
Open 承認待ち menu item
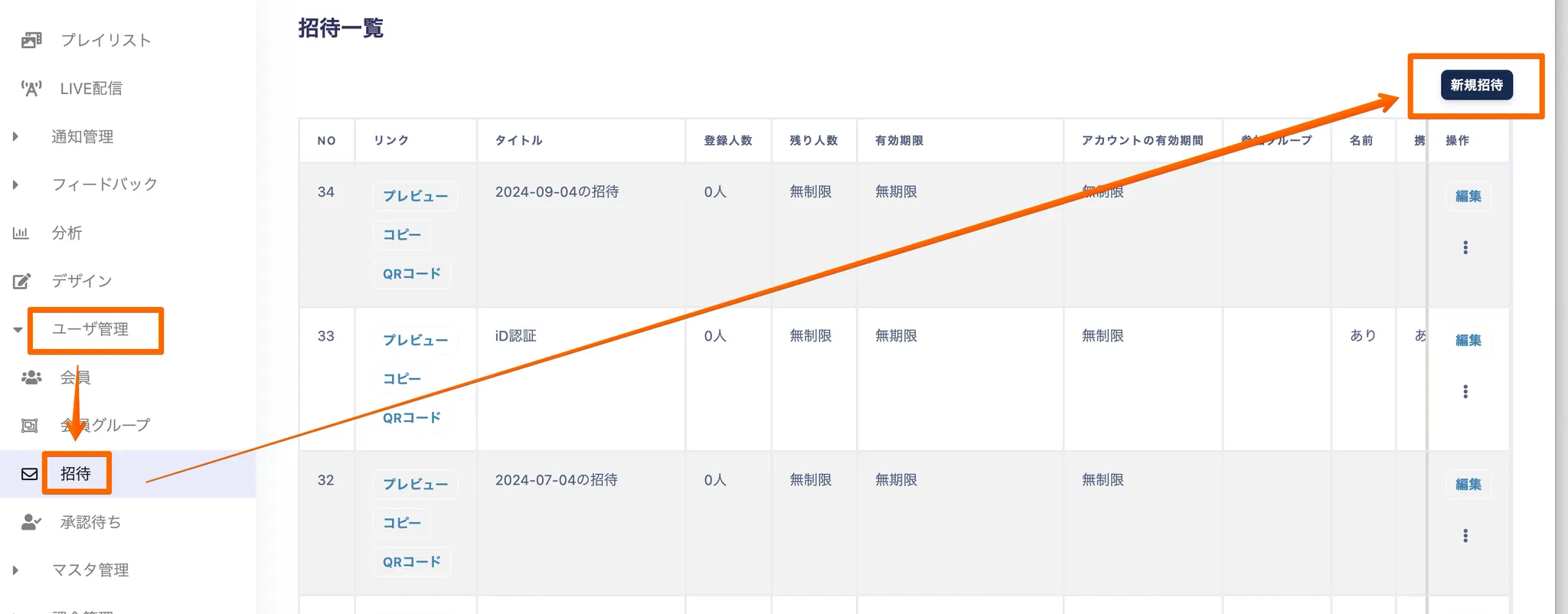[90, 522]
